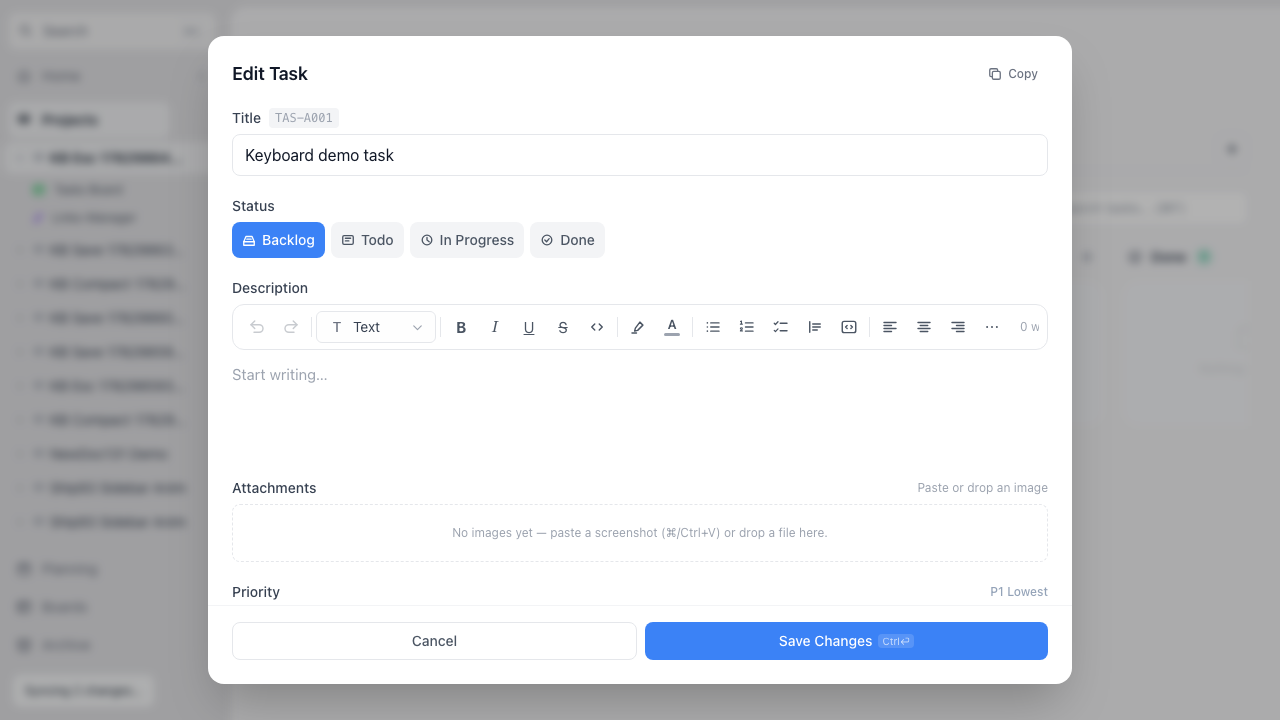1280x720 pixels.
Task: Click the task Title input field
Action: 640,155
